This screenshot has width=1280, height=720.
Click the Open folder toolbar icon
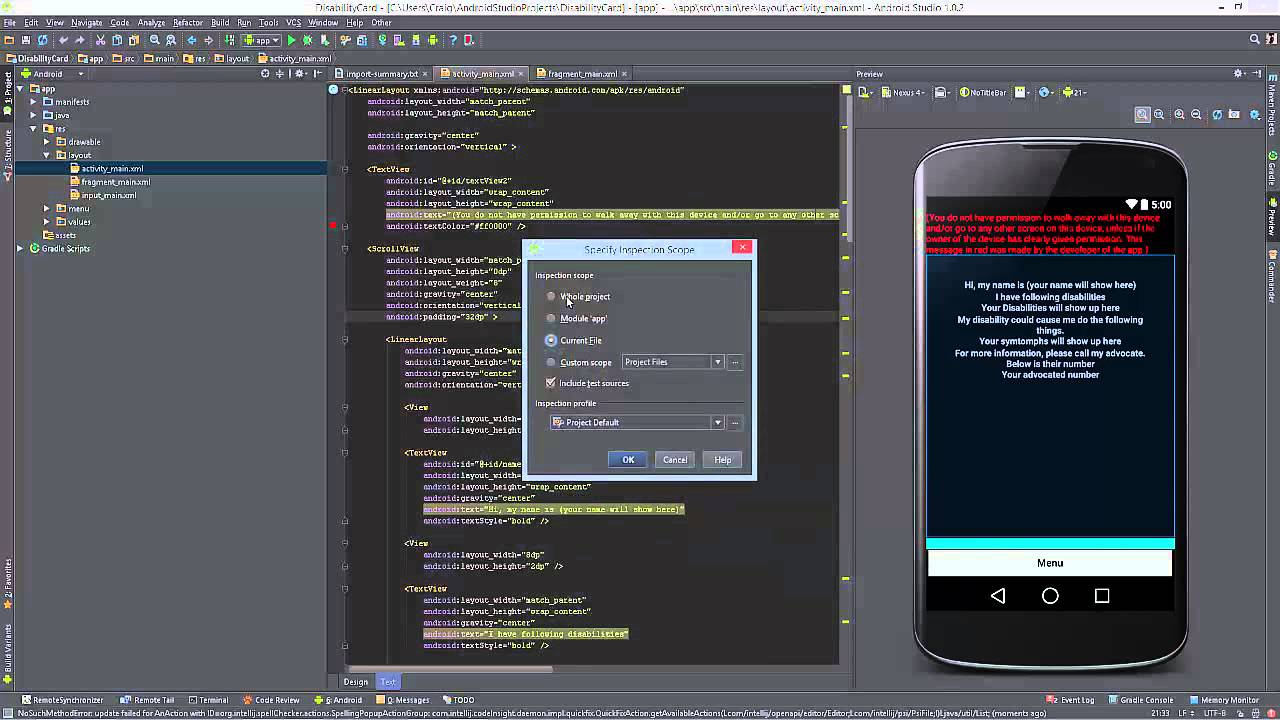(9, 40)
